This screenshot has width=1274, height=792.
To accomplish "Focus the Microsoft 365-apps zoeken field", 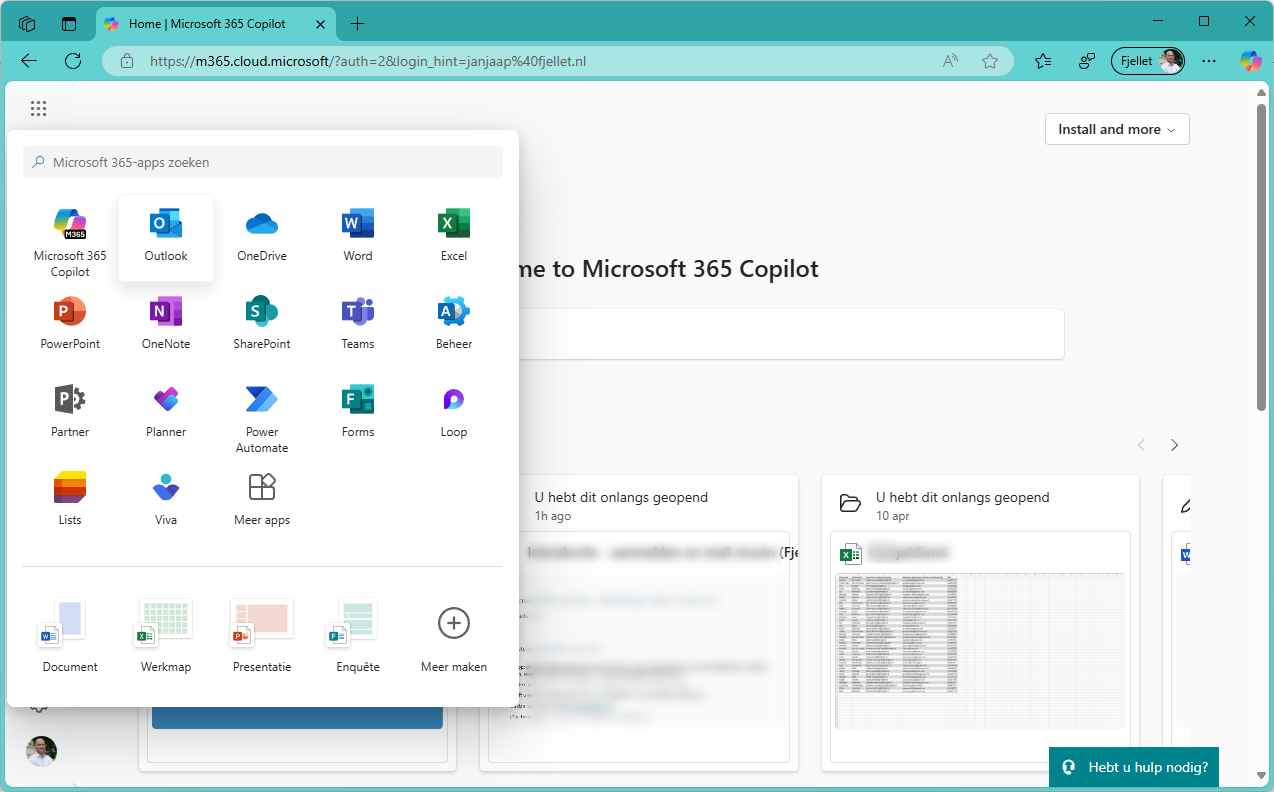I will 263,162.
